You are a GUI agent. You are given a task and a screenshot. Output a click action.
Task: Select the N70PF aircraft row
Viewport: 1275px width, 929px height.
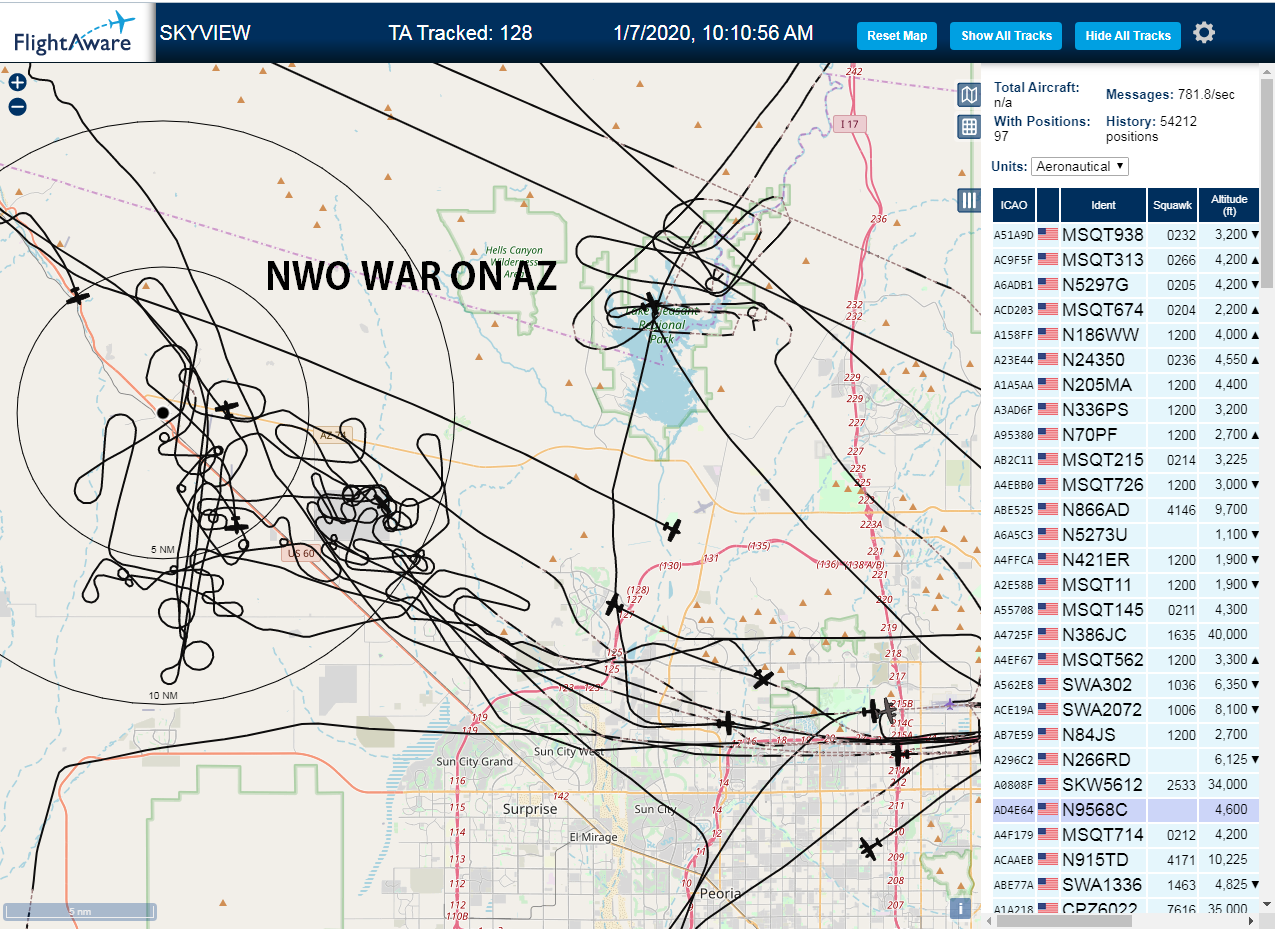pos(1127,435)
